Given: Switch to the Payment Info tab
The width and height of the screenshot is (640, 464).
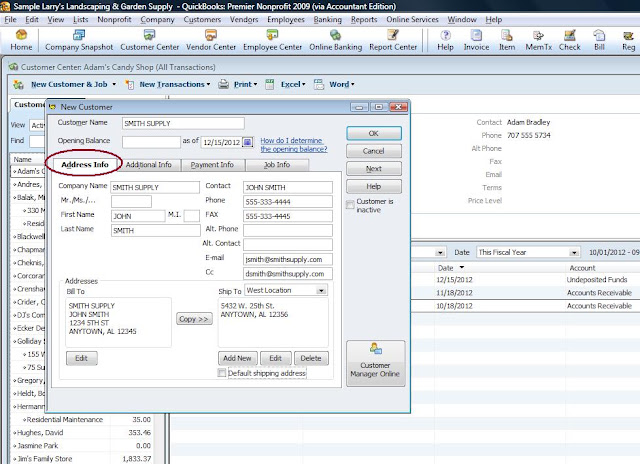Looking at the screenshot, I should coord(212,165).
